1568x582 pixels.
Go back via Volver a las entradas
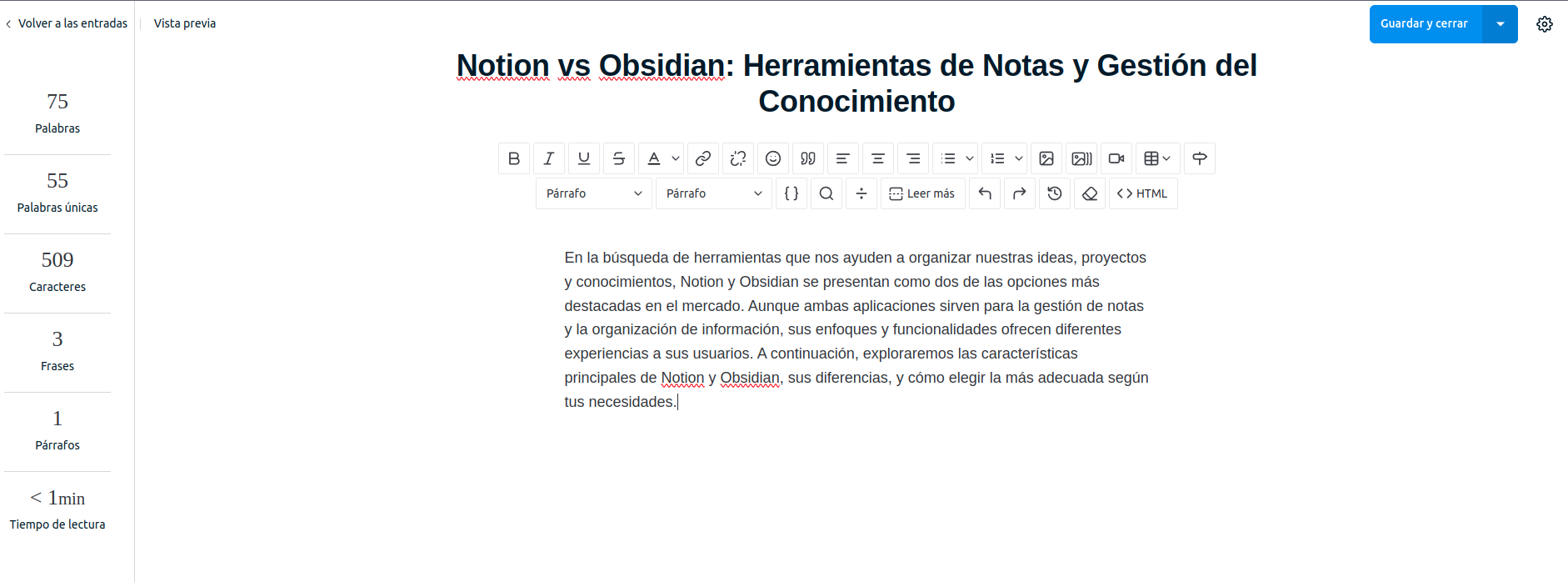point(67,23)
